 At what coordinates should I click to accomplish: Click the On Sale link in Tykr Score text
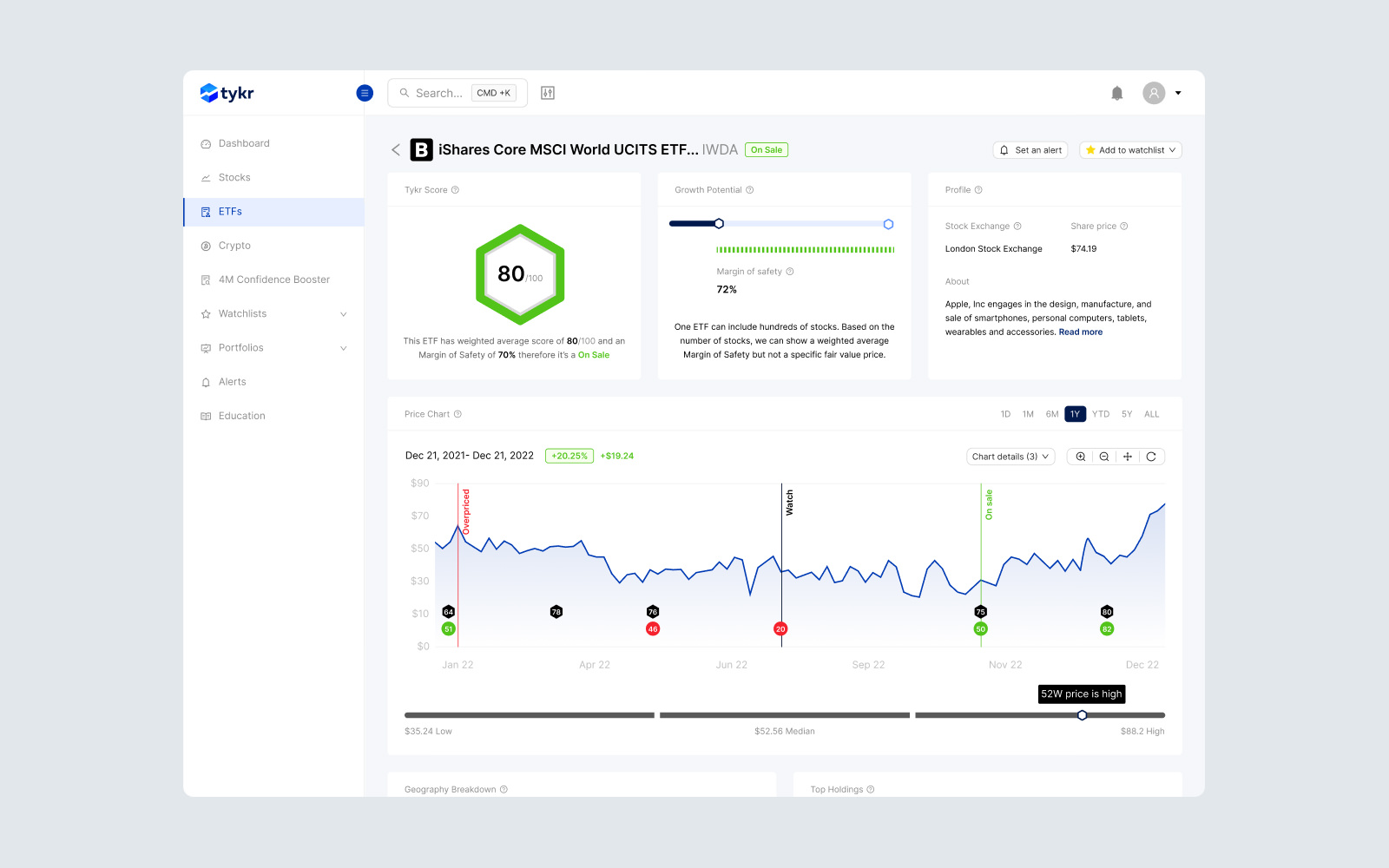pos(594,355)
